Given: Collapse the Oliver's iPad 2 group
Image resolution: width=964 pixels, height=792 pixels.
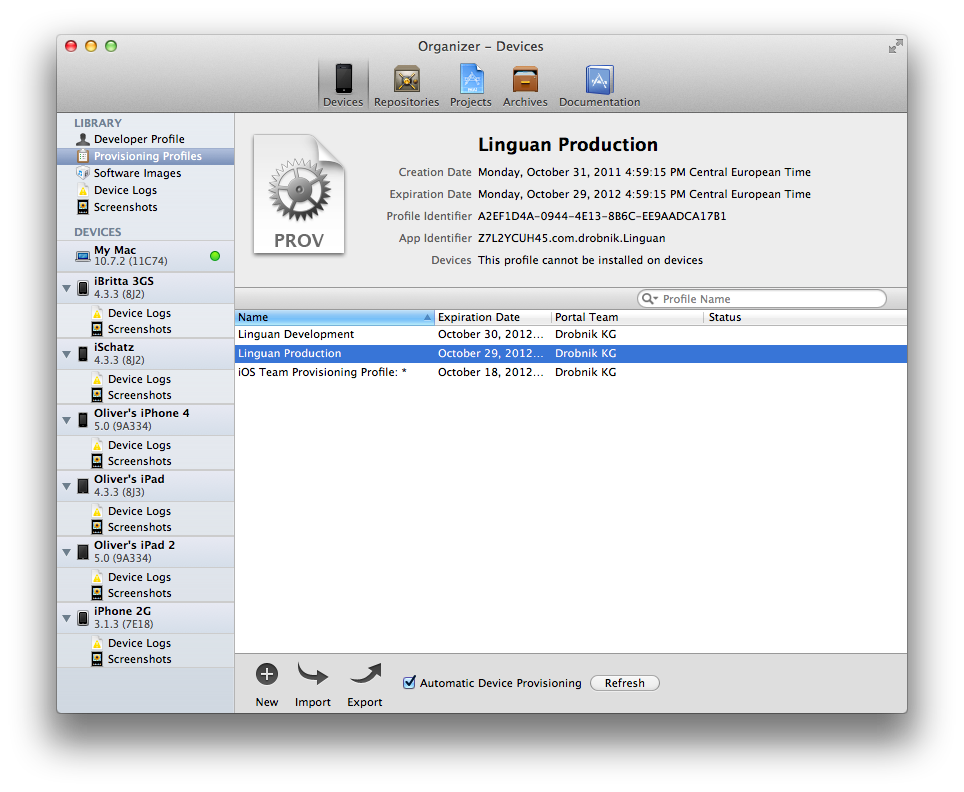Looking at the screenshot, I should [66, 552].
